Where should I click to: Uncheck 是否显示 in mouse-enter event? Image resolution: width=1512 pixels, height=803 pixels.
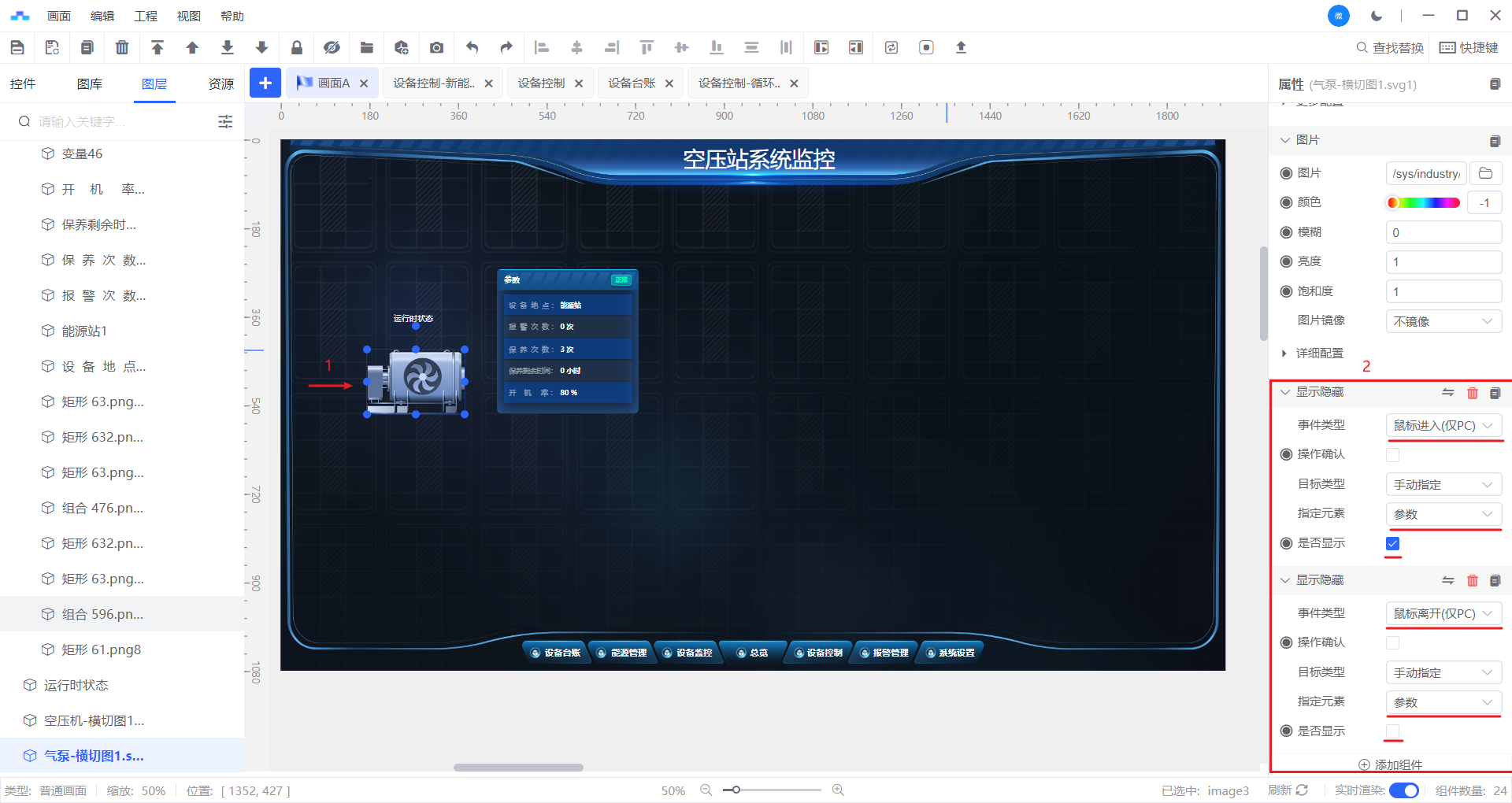[1392, 543]
